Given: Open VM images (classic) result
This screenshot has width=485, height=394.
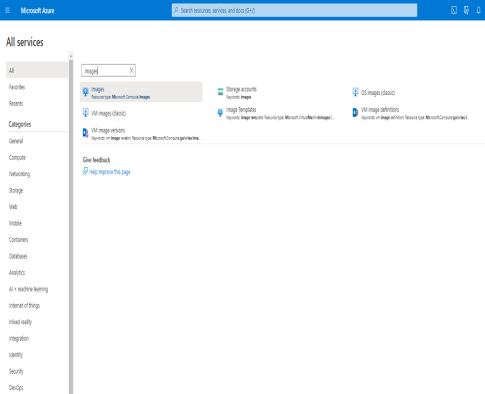Looking at the screenshot, I should pos(109,113).
